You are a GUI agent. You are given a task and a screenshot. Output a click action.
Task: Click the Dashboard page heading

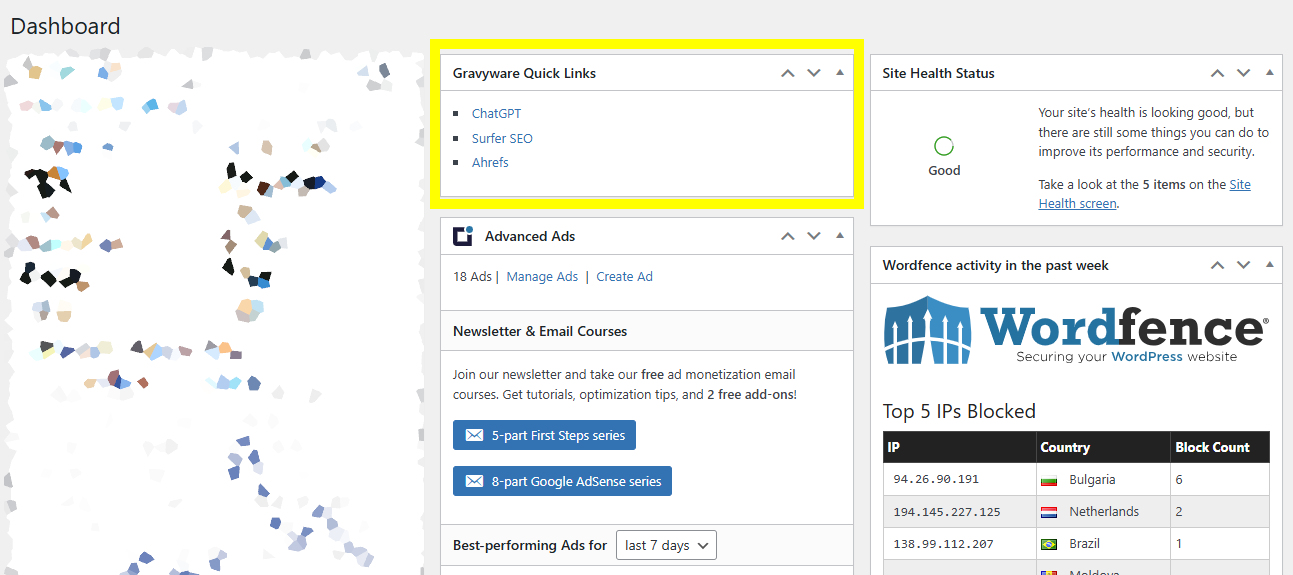click(x=65, y=26)
